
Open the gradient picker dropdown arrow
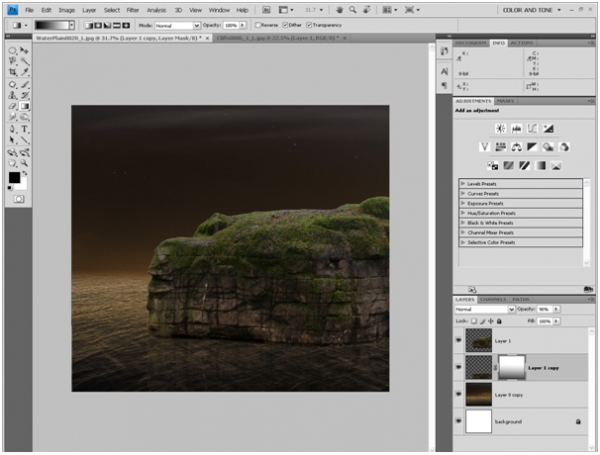point(71,25)
